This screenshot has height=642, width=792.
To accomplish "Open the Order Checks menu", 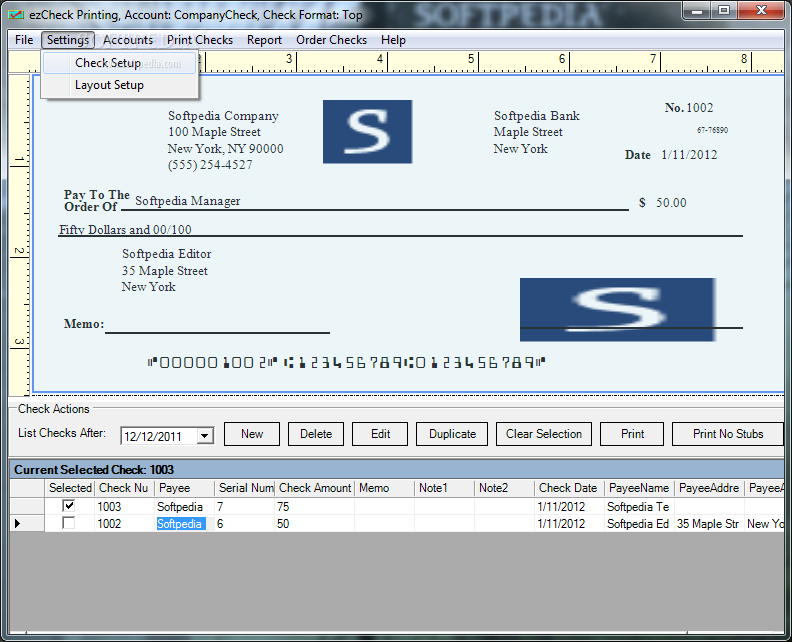I will 331,40.
